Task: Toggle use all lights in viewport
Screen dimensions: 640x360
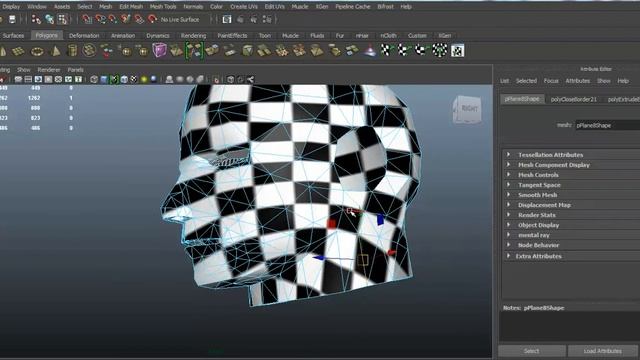Action: [x=144, y=79]
